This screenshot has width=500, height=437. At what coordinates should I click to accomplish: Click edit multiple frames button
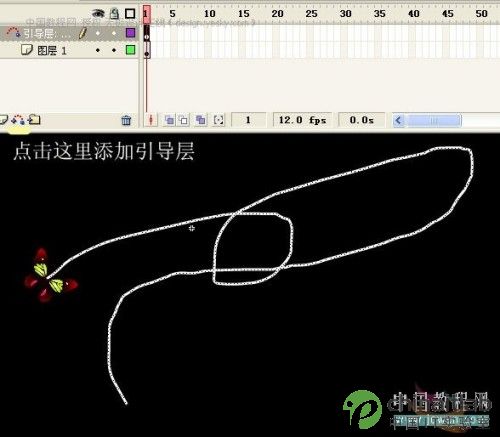pos(201,120)
